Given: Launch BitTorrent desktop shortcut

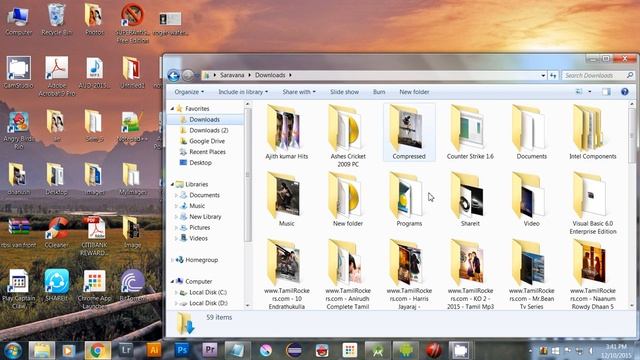Looking at the screenshot, I should click(x=132, y=285).
